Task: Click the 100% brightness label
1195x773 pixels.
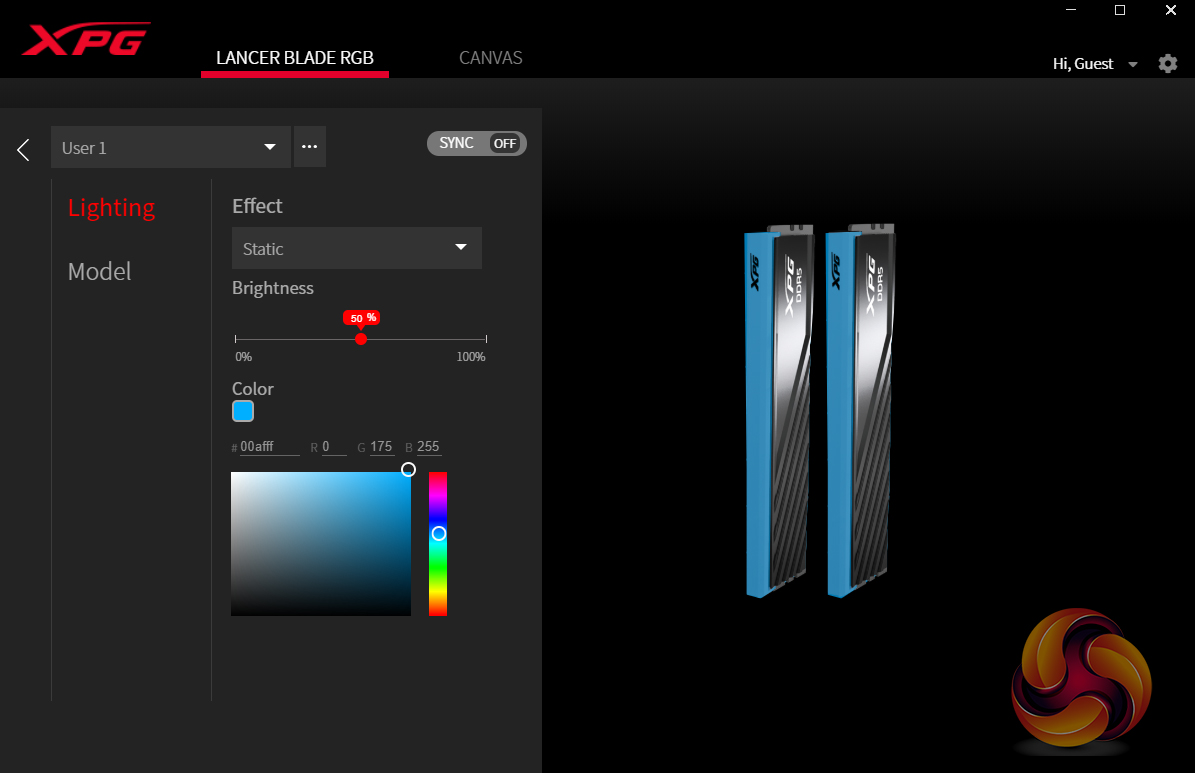Action: [471, 357]
